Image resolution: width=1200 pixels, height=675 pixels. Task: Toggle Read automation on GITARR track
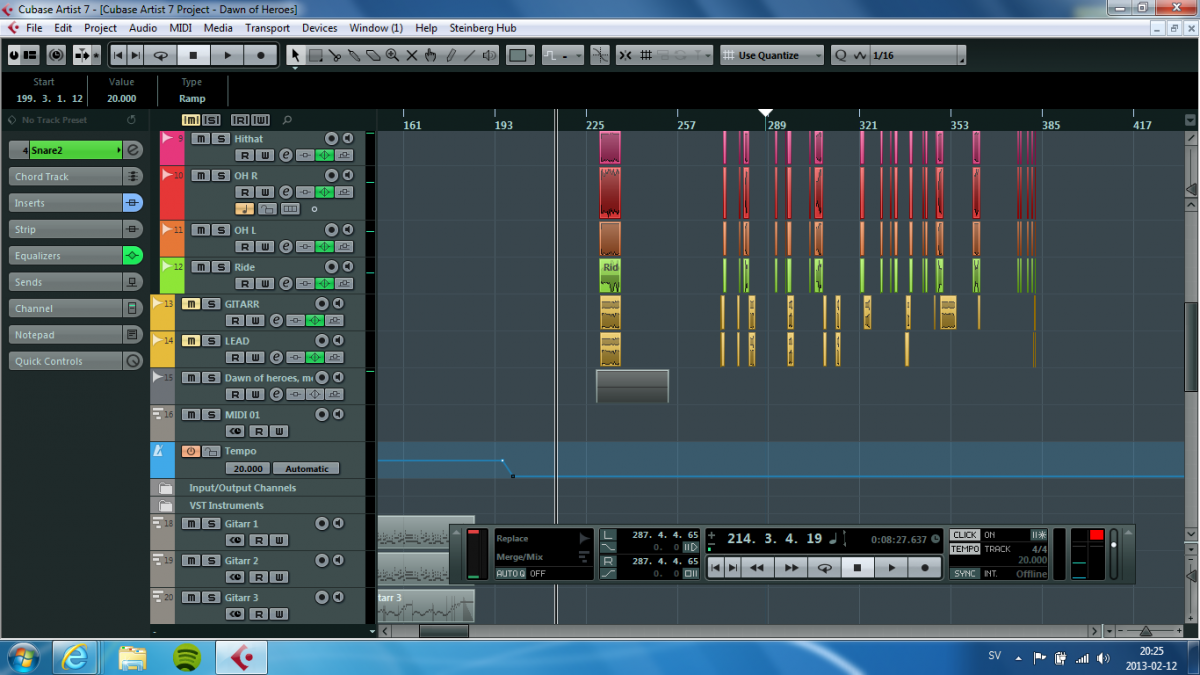(x=234, y=321)
